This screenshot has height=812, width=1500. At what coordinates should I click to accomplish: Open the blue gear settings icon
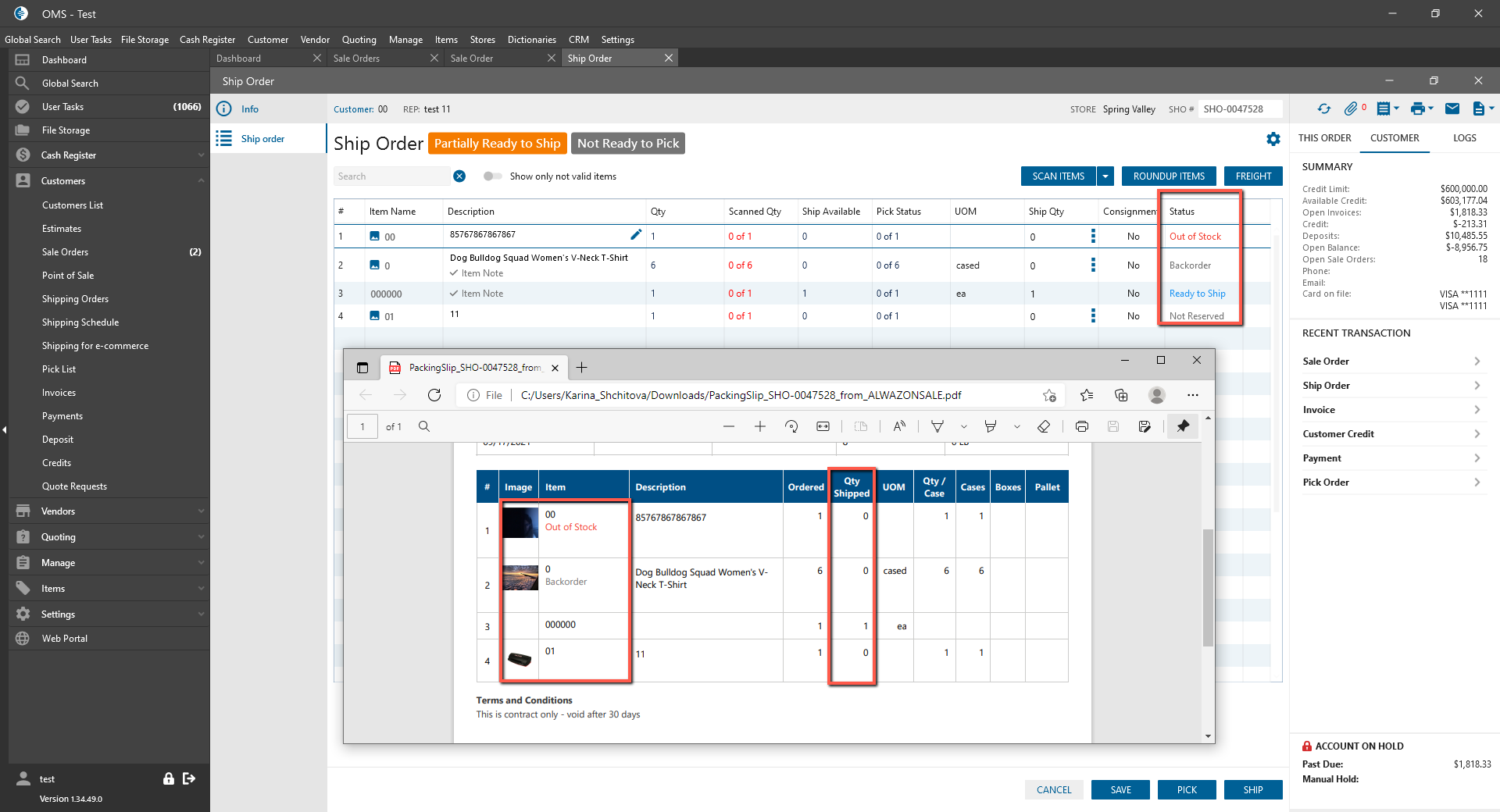(x=1273, y=139)
